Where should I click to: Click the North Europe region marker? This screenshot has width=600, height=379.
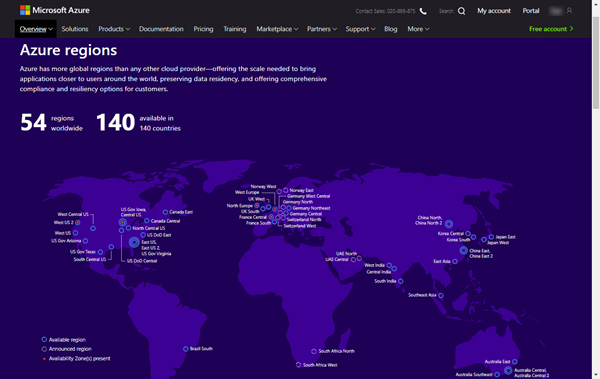257,206
